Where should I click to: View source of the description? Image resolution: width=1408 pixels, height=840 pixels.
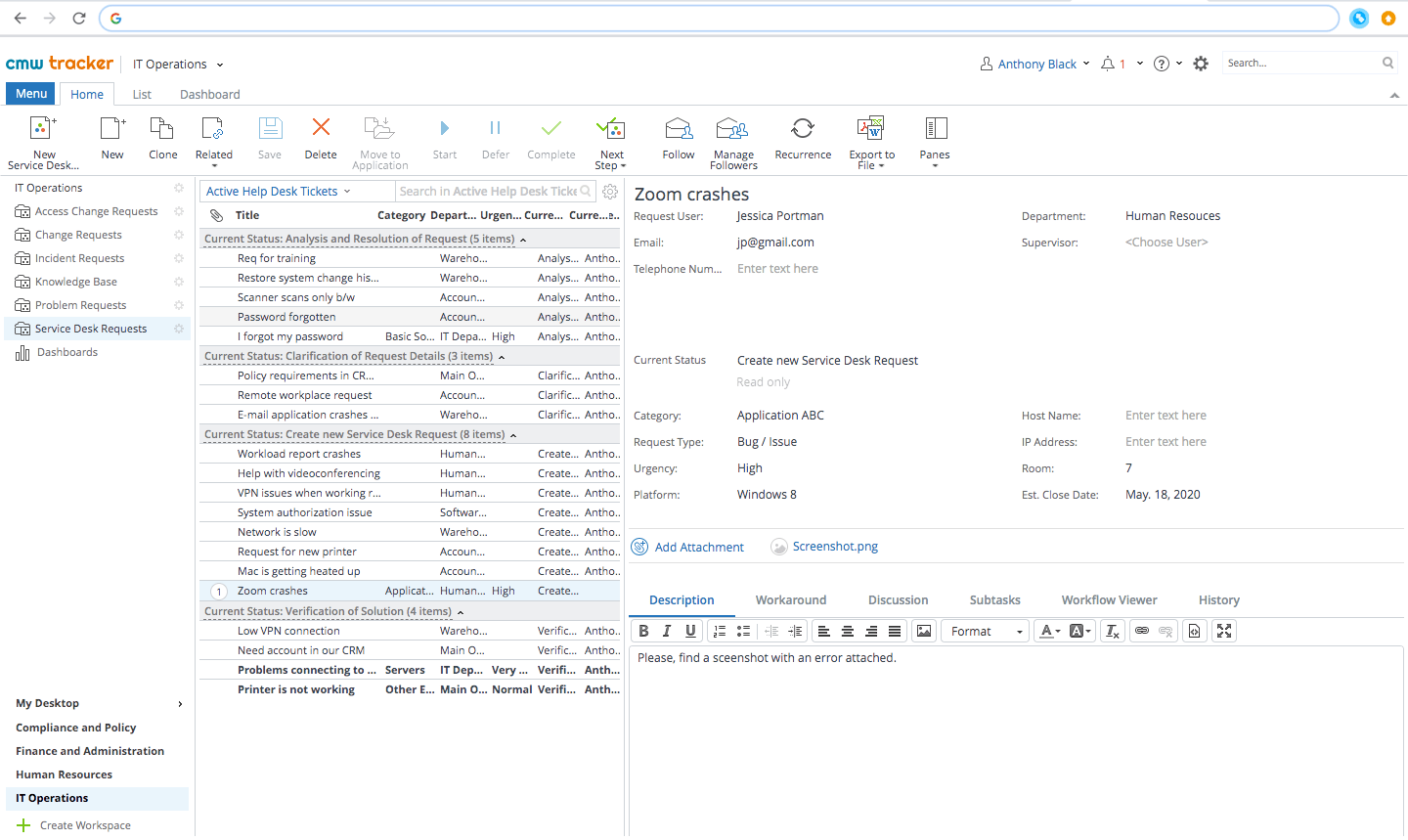click(x=1194, y=631)
